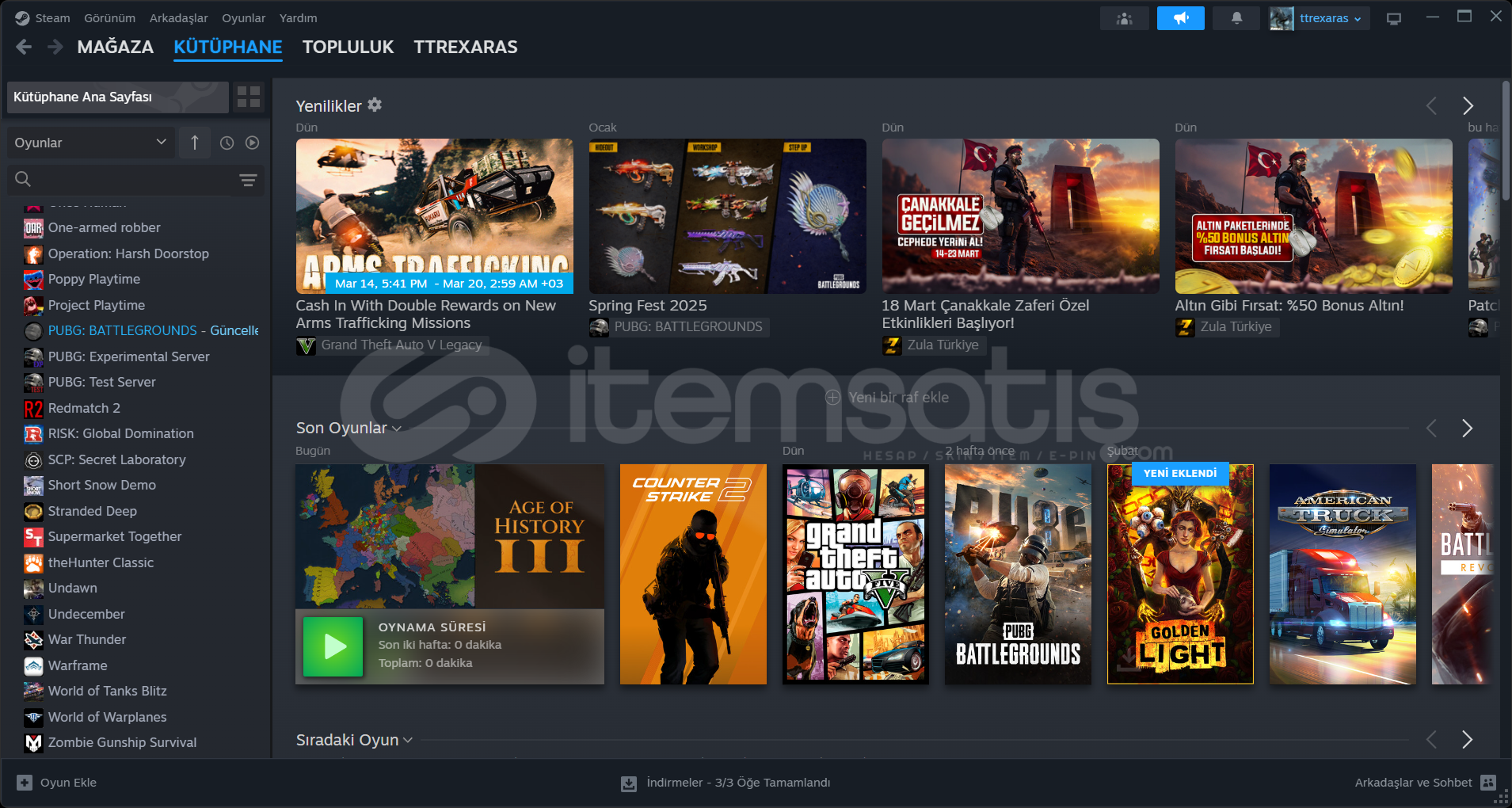Switch to TOPLULUK tab
Image resolution: width=1512 pixels, height=808 pixels.
[x=348, y=47]
